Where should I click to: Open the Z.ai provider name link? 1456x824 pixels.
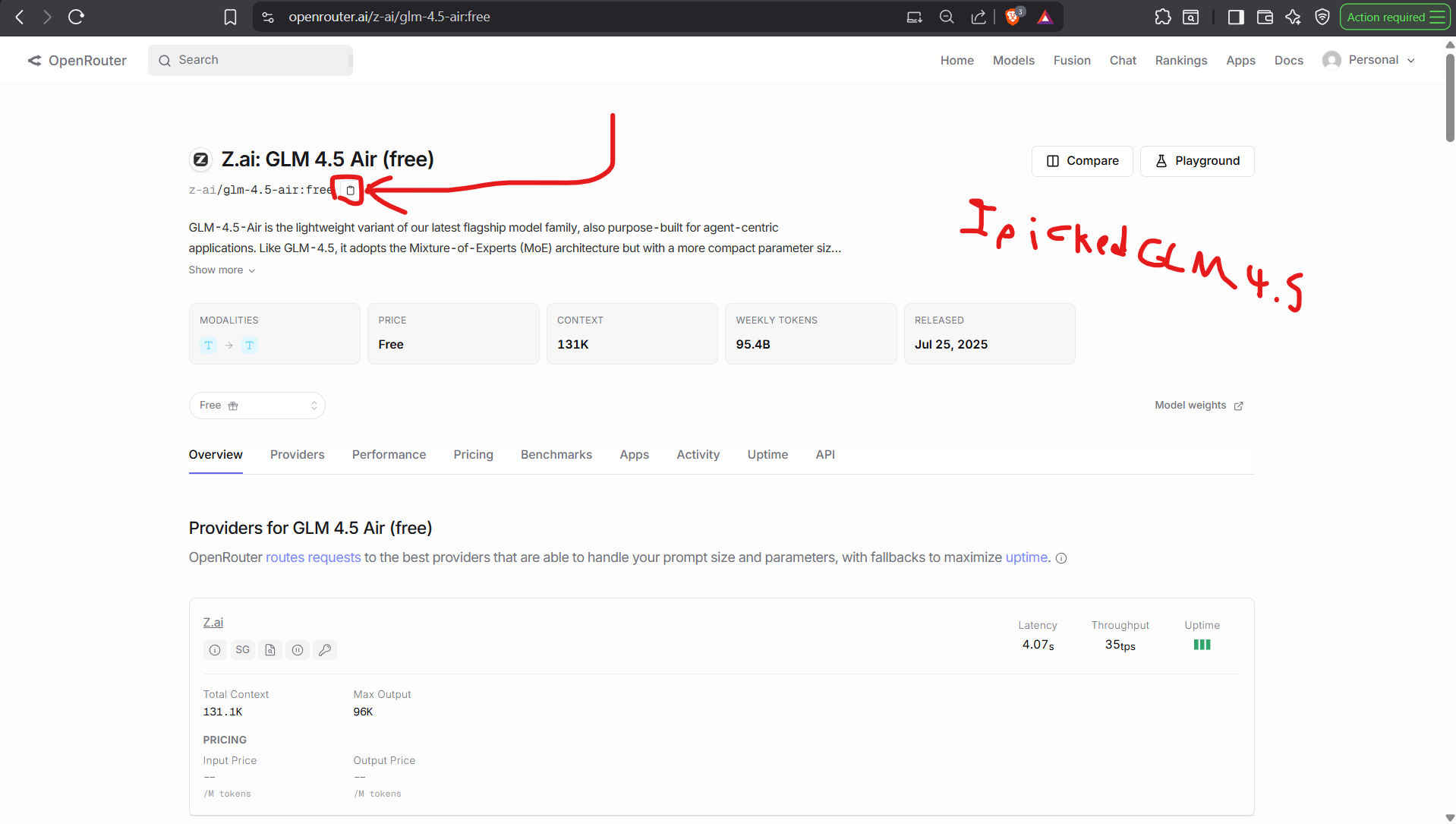tap(213, 623)
